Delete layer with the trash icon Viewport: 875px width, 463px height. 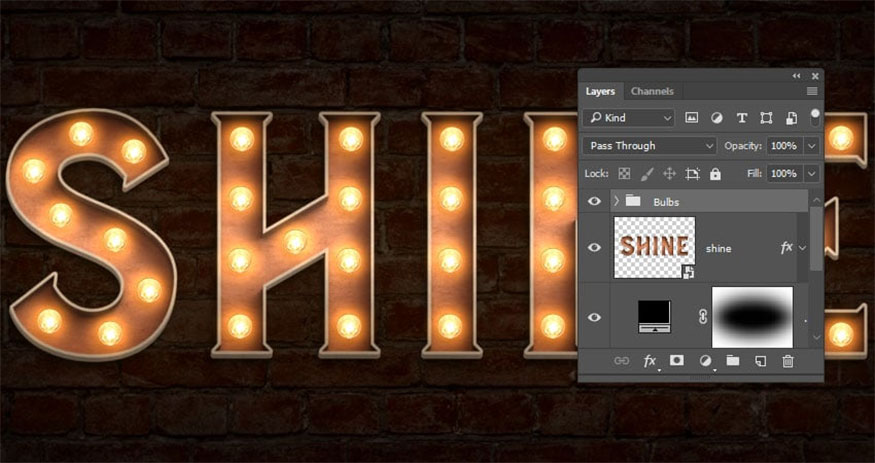pos(787,361)
